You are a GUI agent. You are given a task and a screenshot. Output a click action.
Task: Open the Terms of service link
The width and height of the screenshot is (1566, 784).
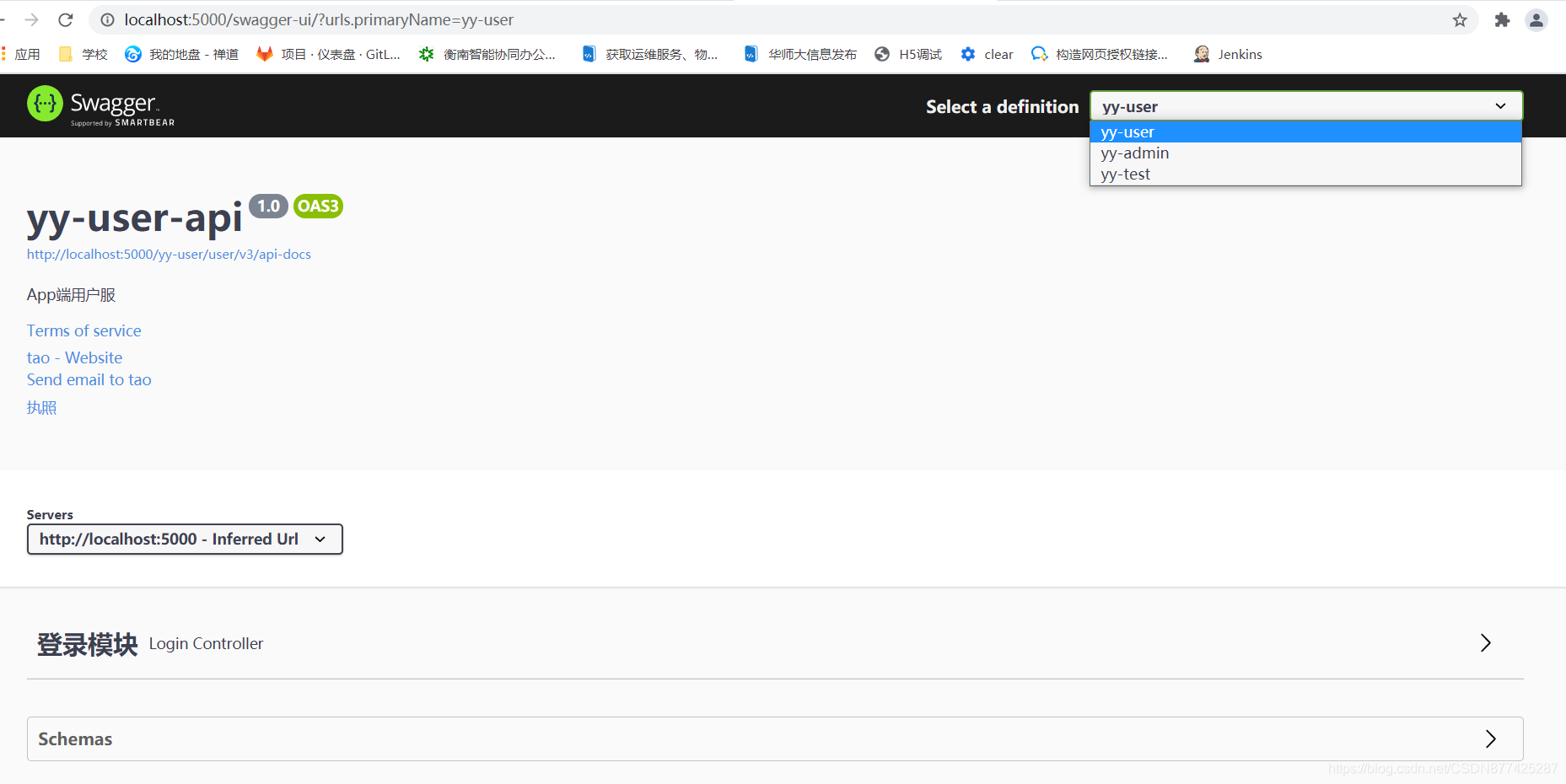coord(83,330)
